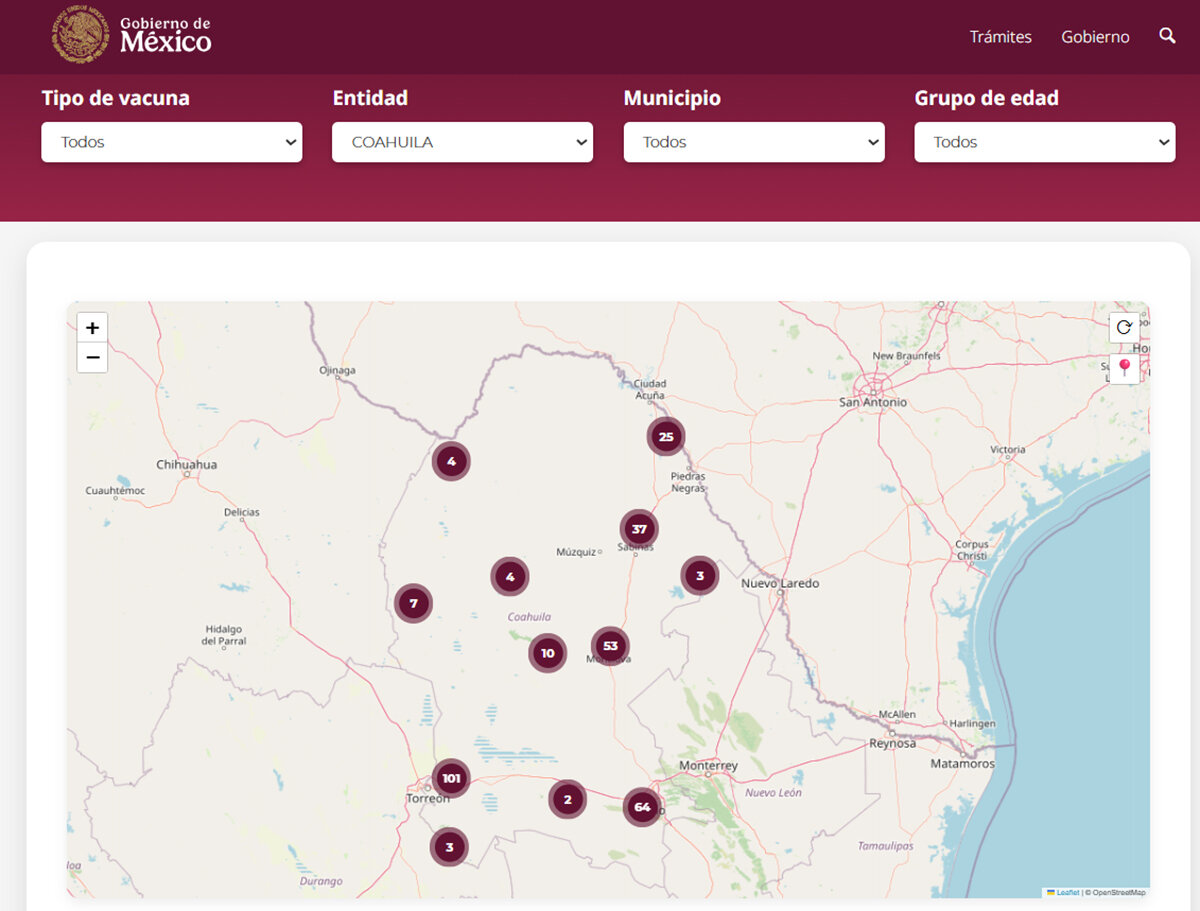This screenshot has width=1200, height=911.
Task: Open the Grupo de edad dropdown
Action: click(x=1044, y=142)
